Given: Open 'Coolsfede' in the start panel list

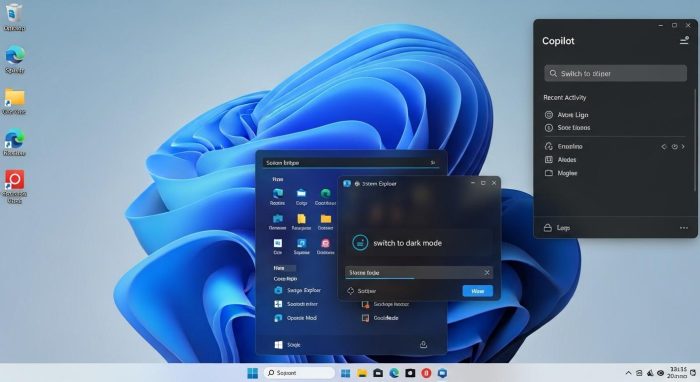Looking at the screenshot, I should [380, 318].
